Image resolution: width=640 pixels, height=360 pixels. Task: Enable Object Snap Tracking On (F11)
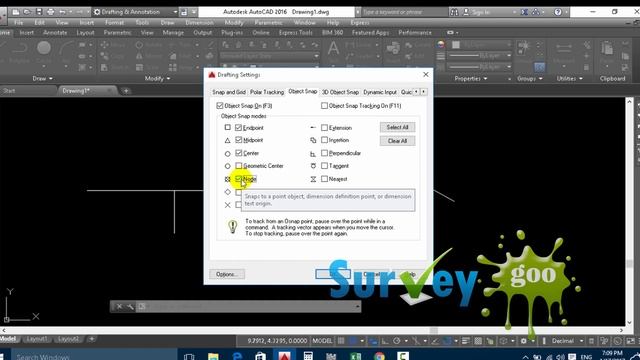[x=324, y=106]
